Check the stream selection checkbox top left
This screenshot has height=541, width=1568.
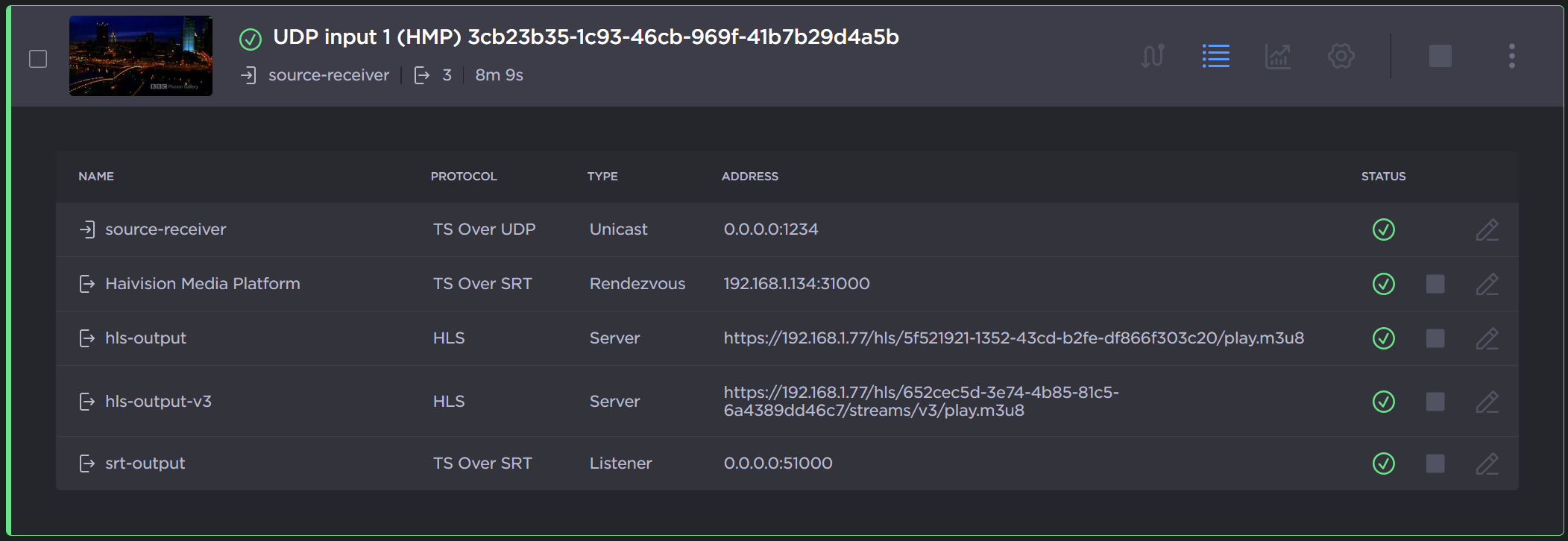pyautogui.click(x=37, y=57)
